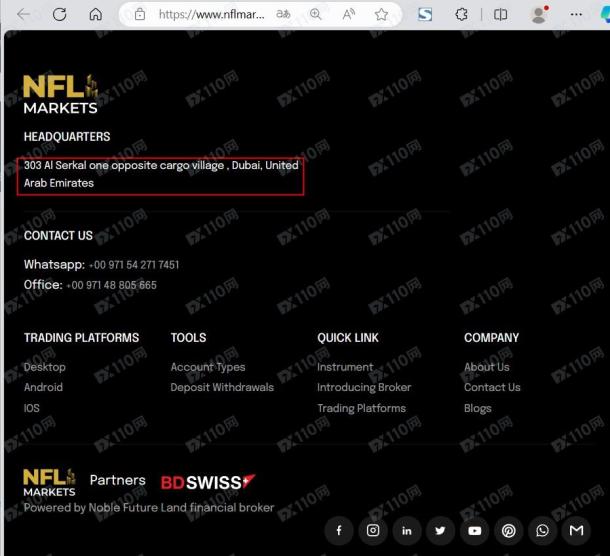Open the Desktop trading platform link

coord(45,367)
